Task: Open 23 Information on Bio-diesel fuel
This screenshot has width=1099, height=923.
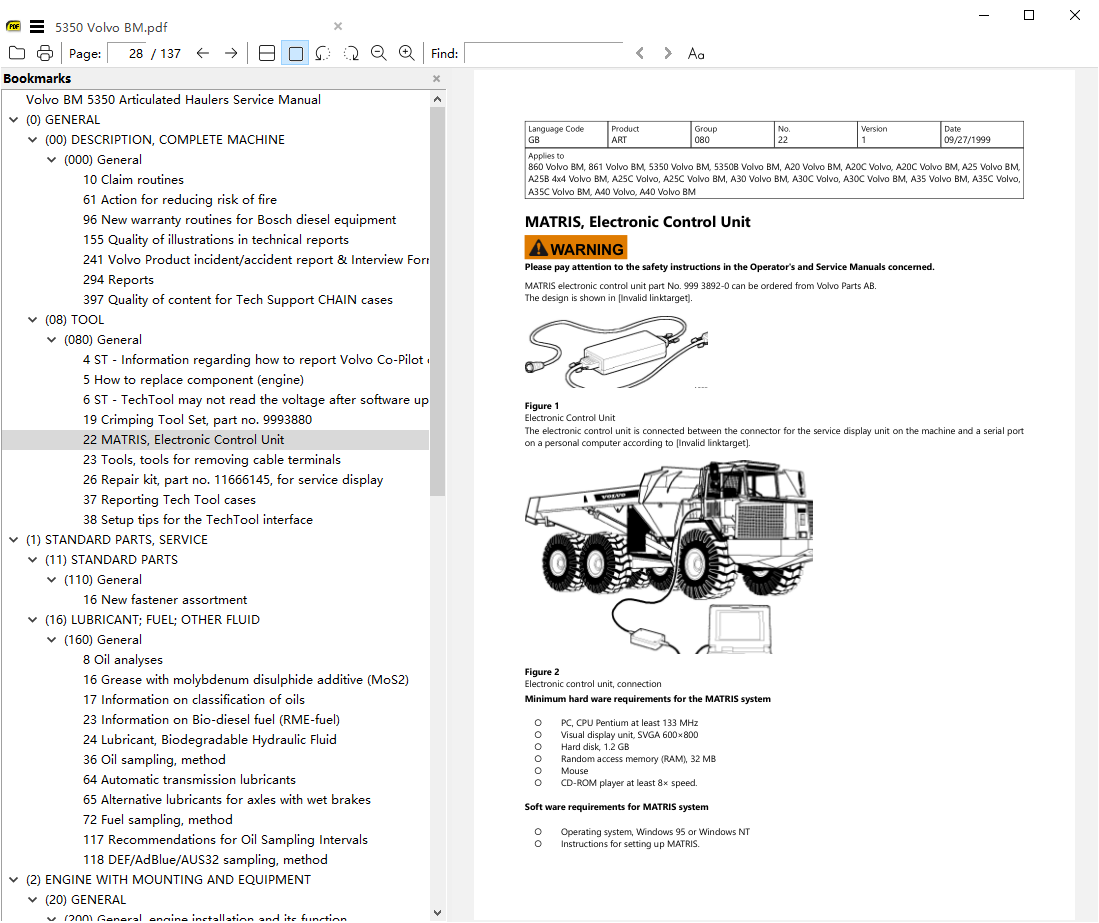Action: (x=212, y=720)
